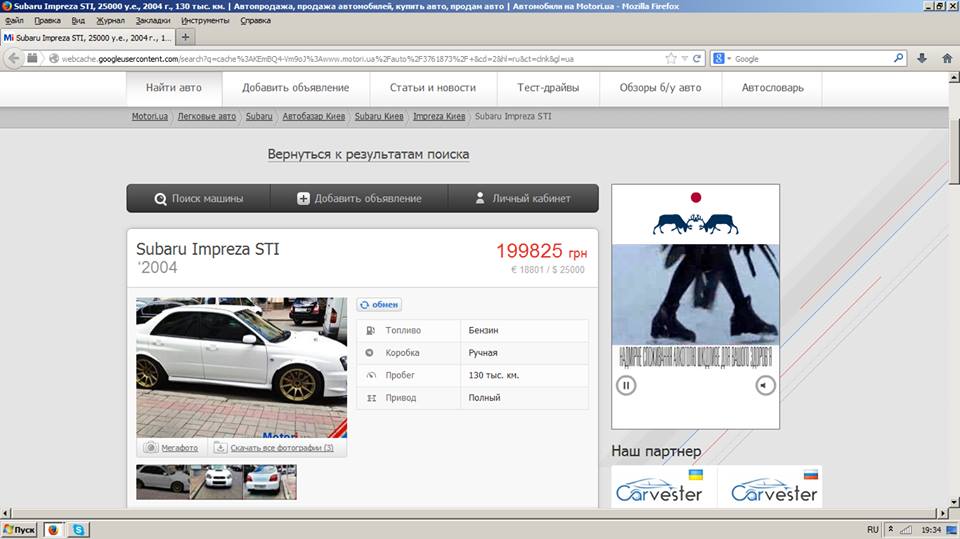960x539 pixels.
Task: Click RU language indicator in tray
Action: tap(872, 530)
